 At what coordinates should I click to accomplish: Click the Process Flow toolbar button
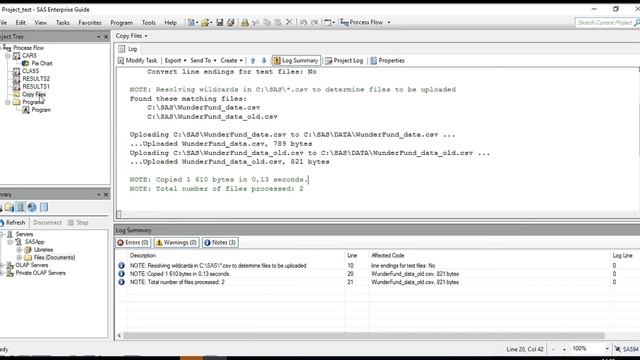tap(362, 22)
